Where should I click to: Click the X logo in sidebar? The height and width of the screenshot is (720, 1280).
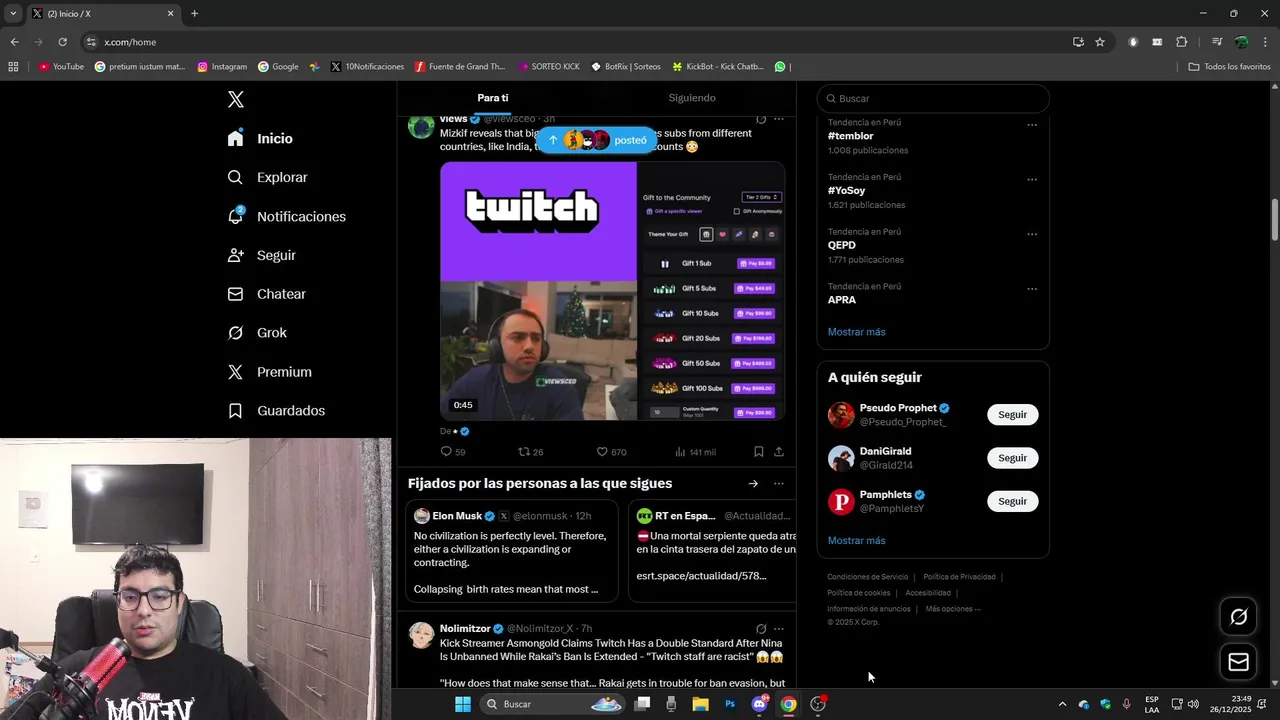236,99
